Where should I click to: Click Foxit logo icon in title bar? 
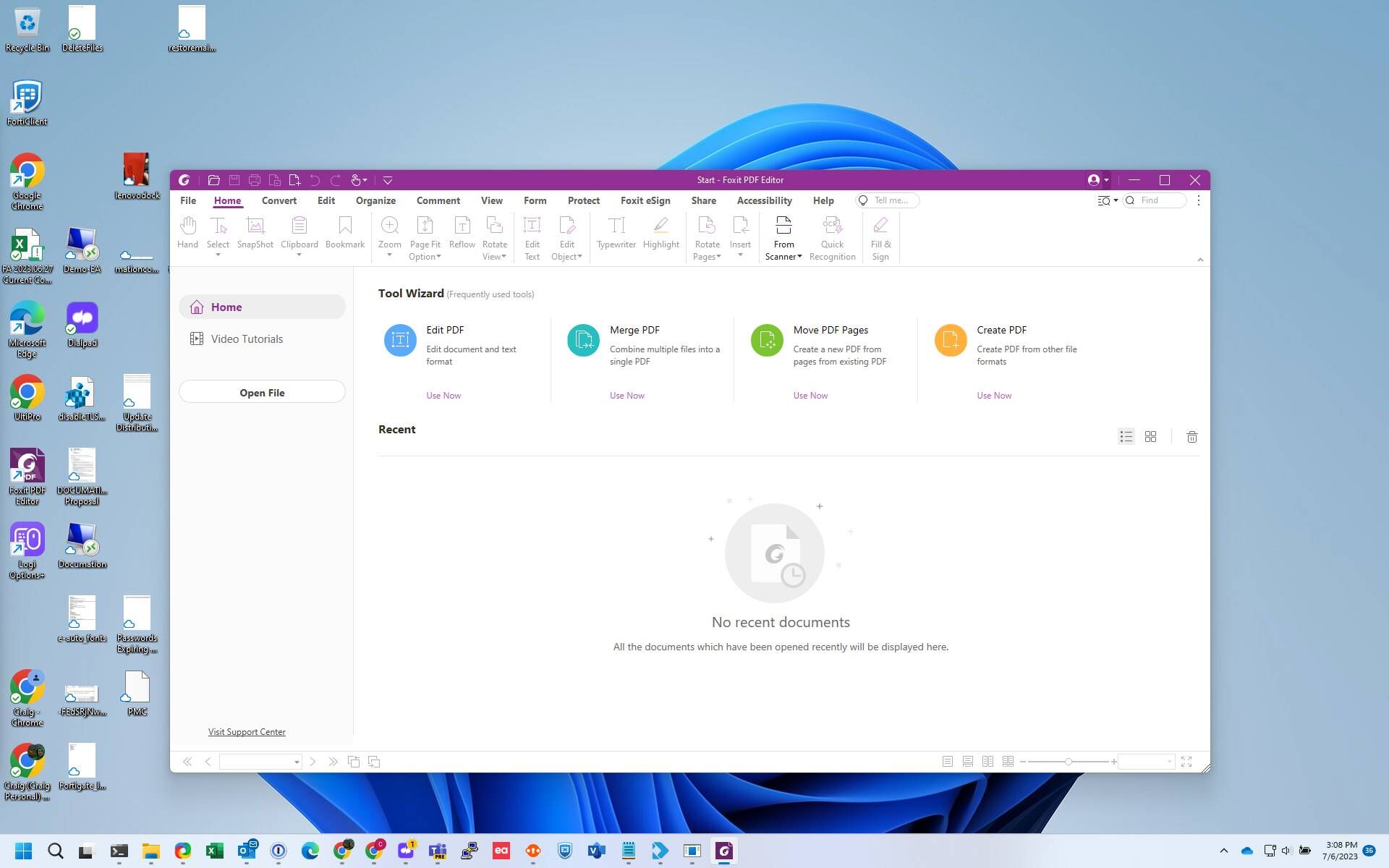tap(184, 180)
